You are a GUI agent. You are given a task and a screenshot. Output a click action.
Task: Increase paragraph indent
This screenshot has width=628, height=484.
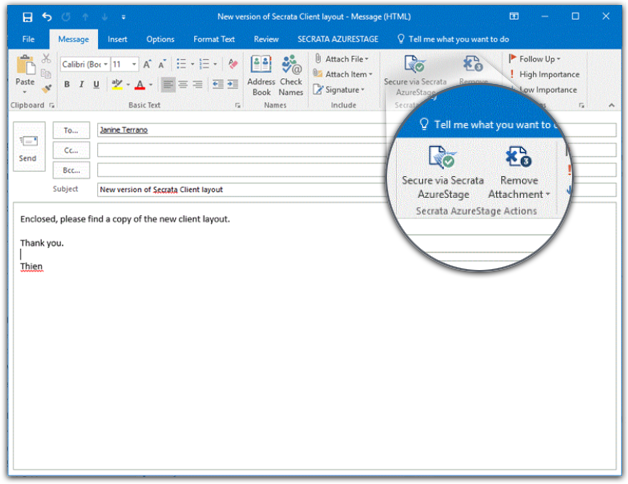coord(233,84)
